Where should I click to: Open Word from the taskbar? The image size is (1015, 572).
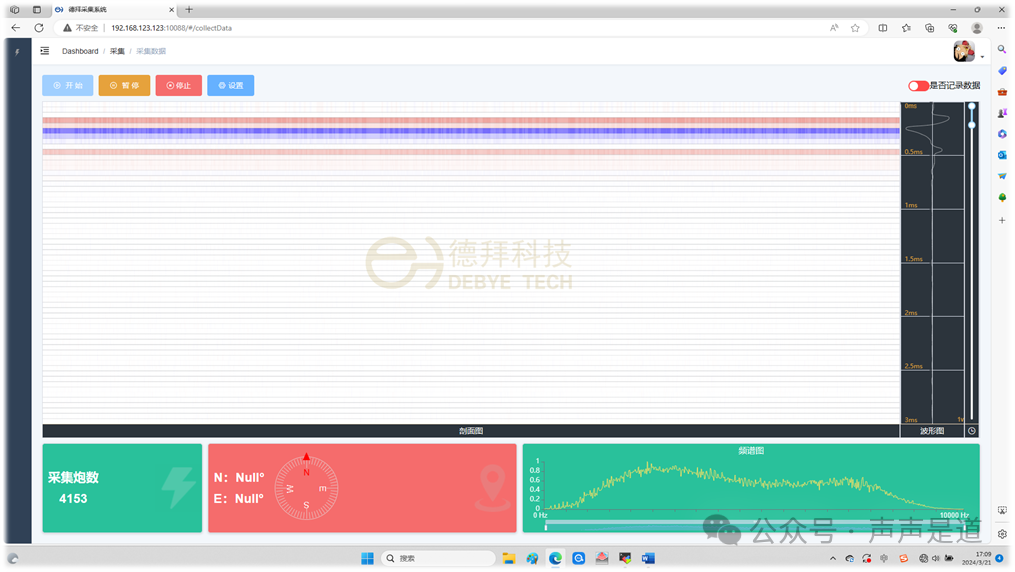tap(649, 558)
